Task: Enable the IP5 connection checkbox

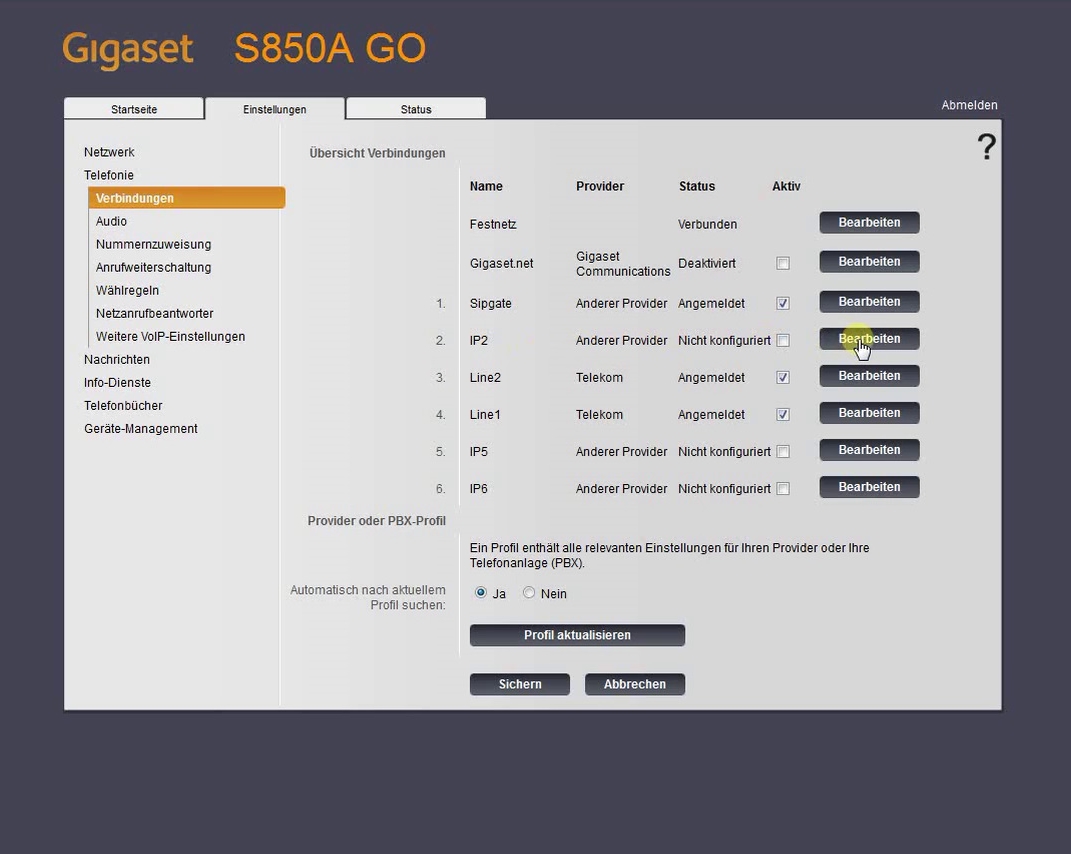Action: pyautogui.click(x=783, y=451)
